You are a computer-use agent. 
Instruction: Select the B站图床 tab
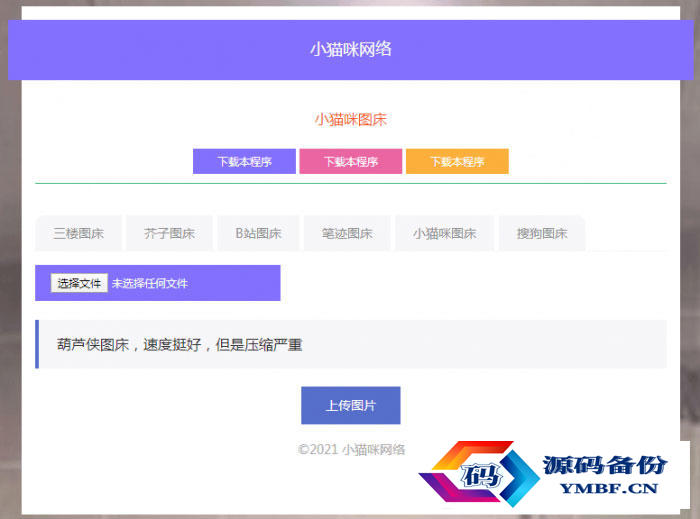[x=258, y=233]
